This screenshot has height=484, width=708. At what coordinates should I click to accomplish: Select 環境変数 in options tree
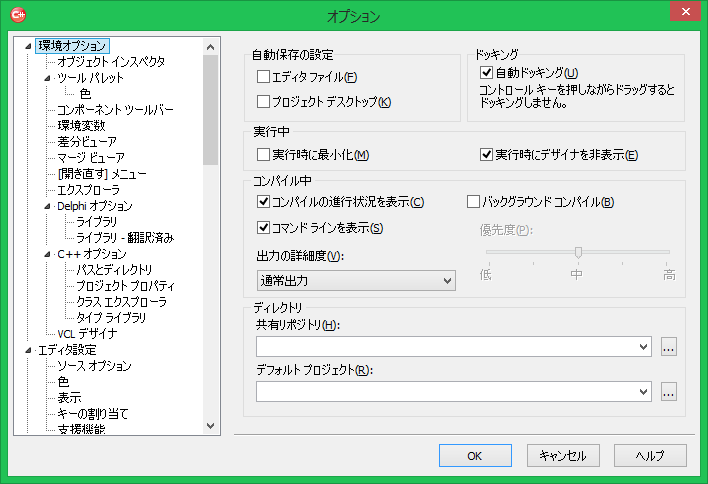pos(81,126)
